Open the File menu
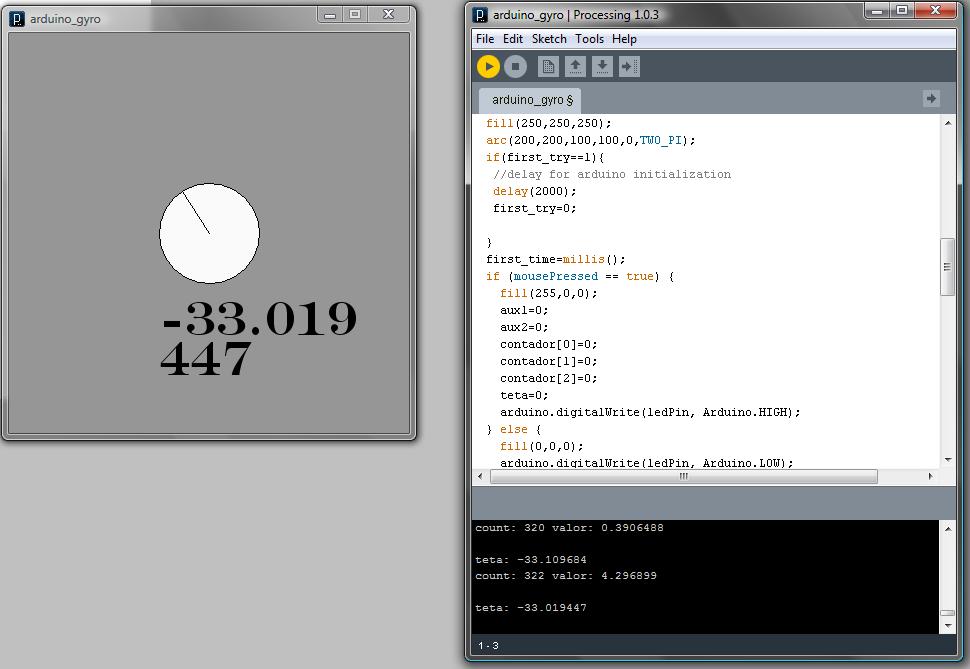This screenshot has width=970, height=669. [485, 39]
